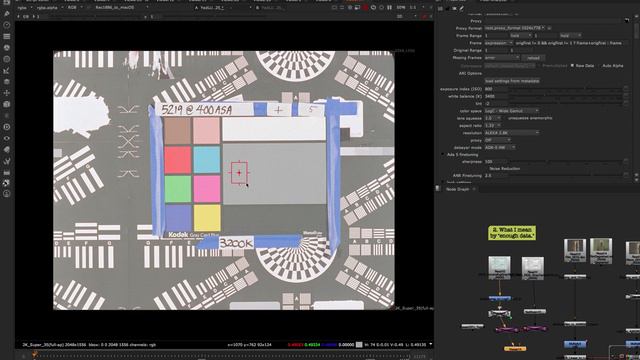
Task: Open the color space LogC Wide Gamut dropdown
Action: pos(511,111)
